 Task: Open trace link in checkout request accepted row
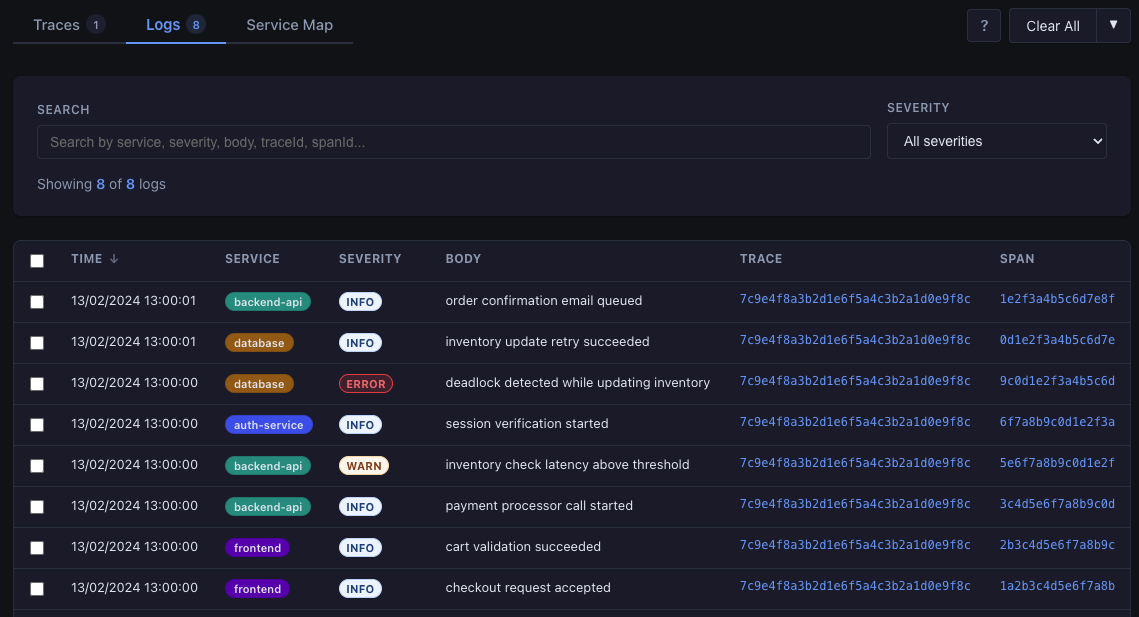point(855,586)
